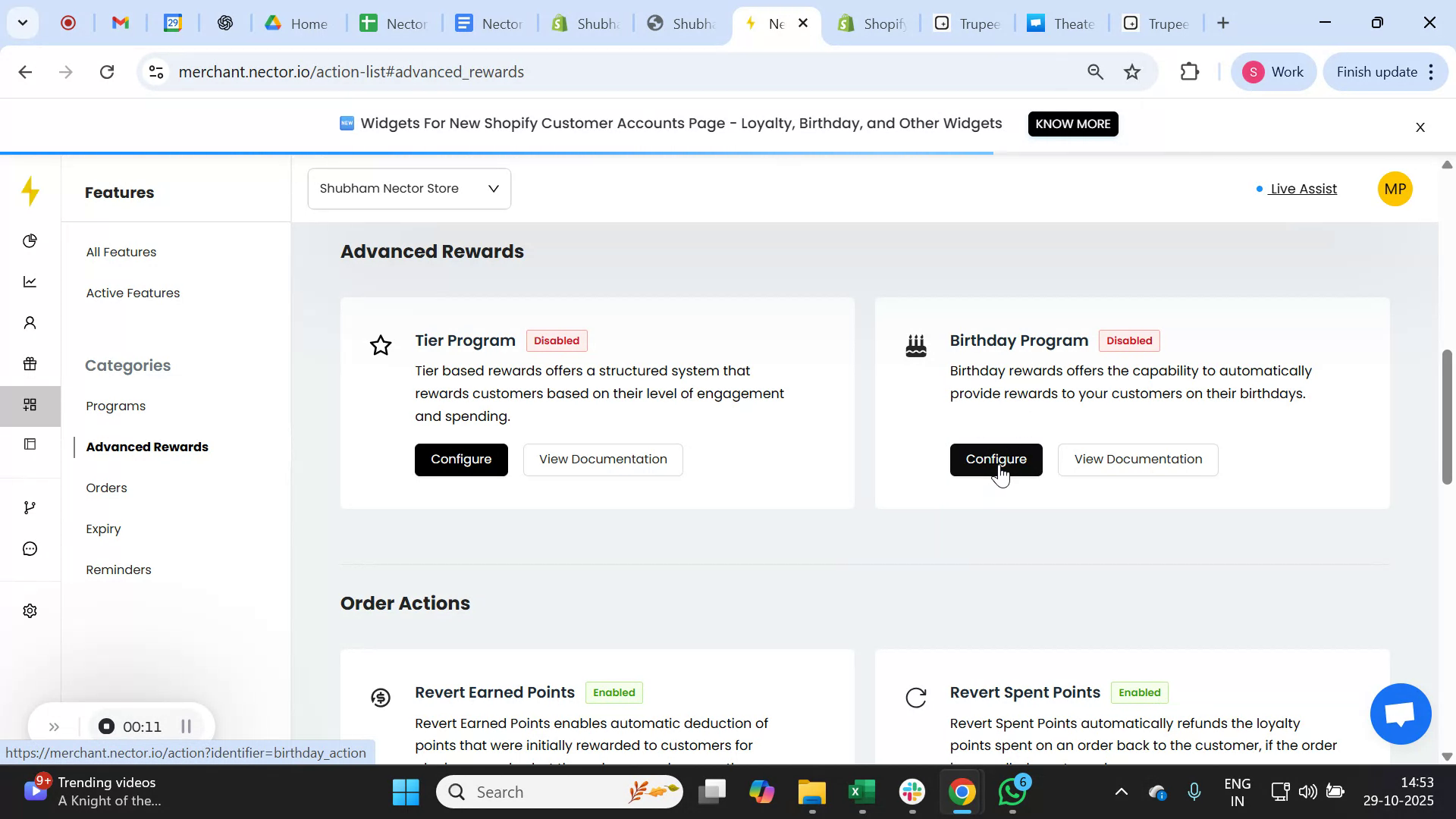Image resolution: width=1456 pixels, height=819 pixels.
Task: Open the chat support bubble icon
Action: 30,548
